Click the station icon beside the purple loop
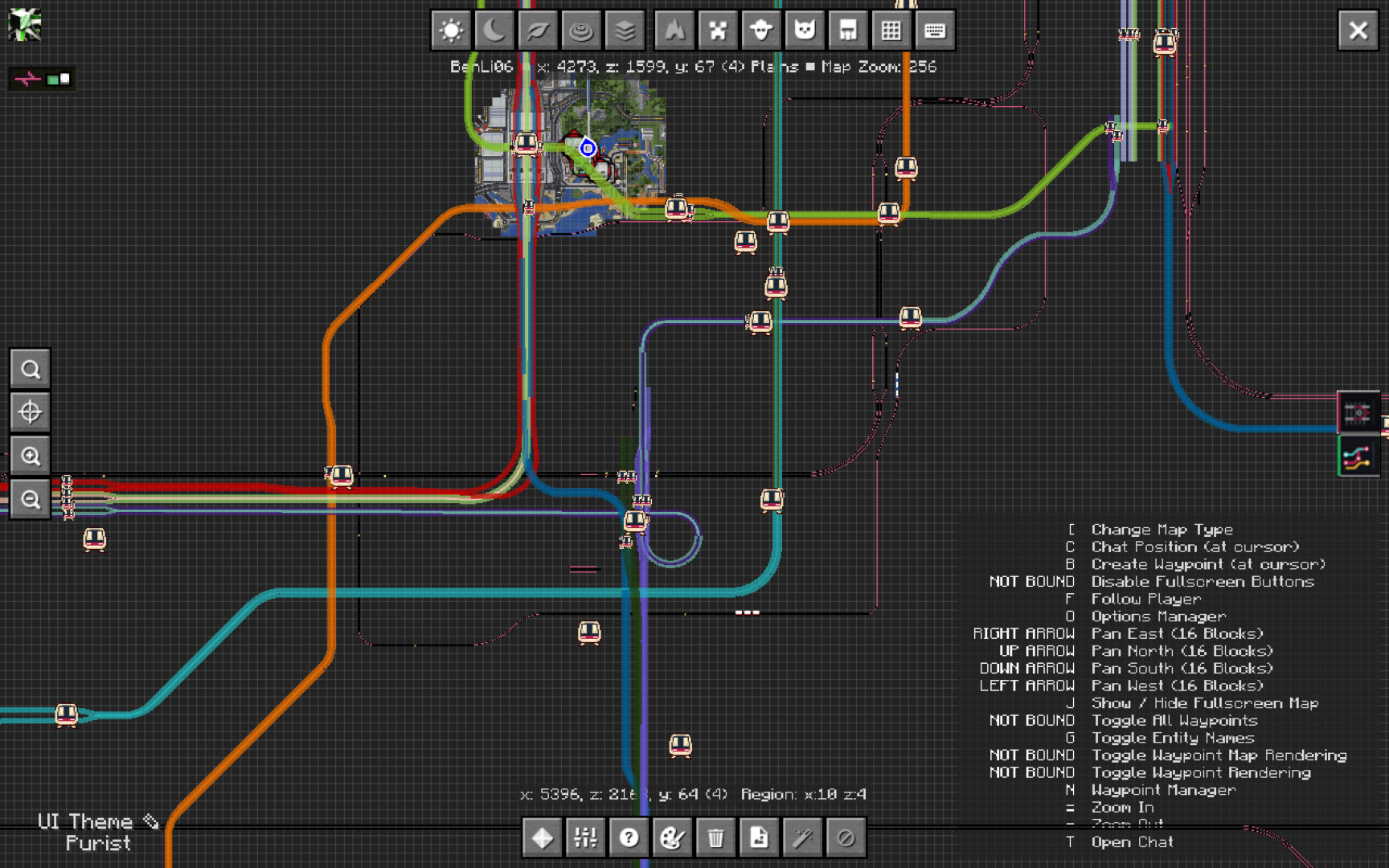The width and height of the screenshot is (1389, 868). tap(636, 521)
